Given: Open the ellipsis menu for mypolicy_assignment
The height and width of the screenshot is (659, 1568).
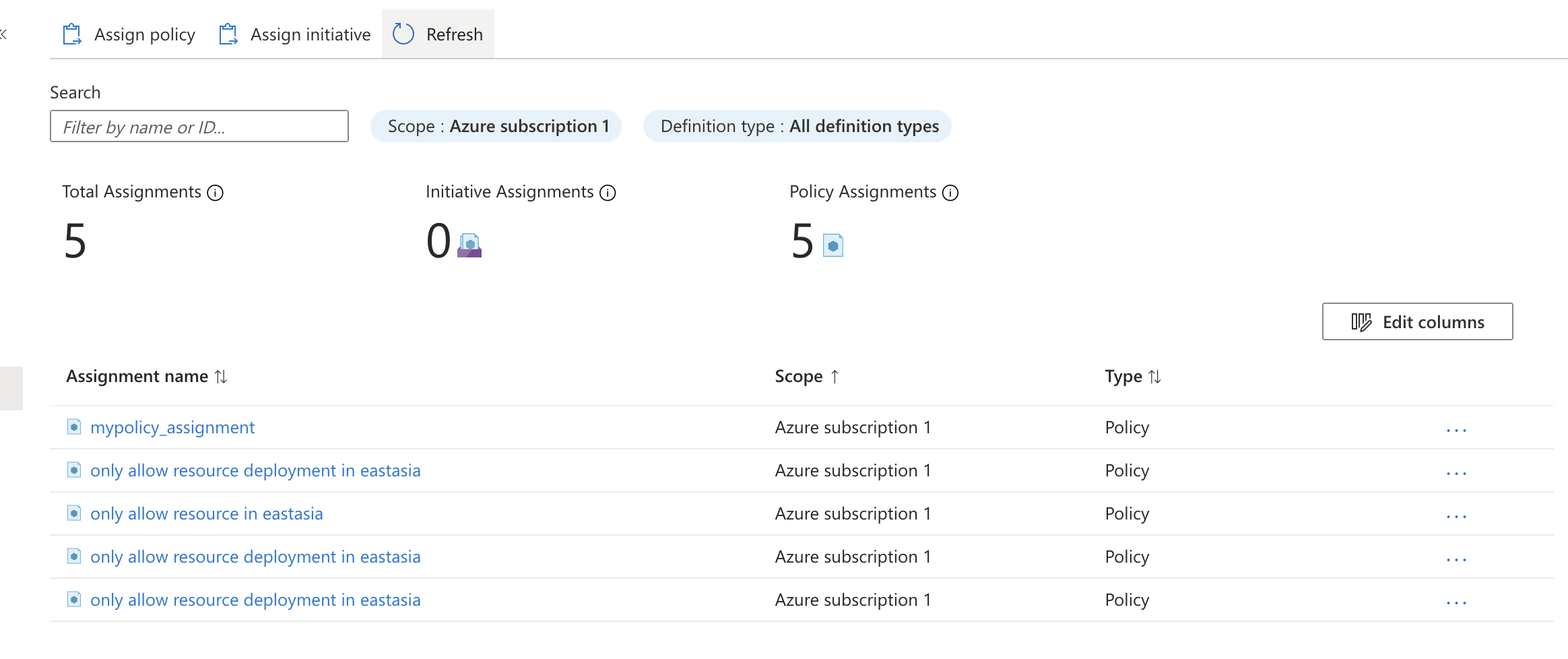Looking at the screenshot, I should pos(1456,430).
